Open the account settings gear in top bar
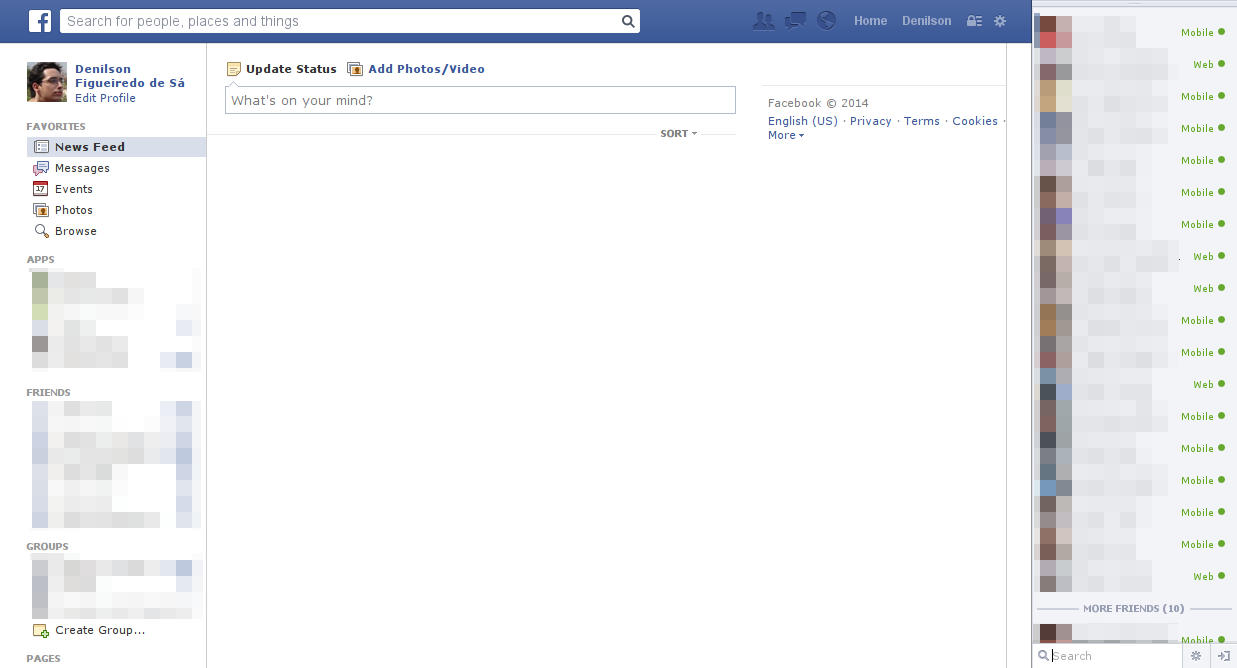The height and width of the screenshot is (668, 1237). (x=1000, y=21)
